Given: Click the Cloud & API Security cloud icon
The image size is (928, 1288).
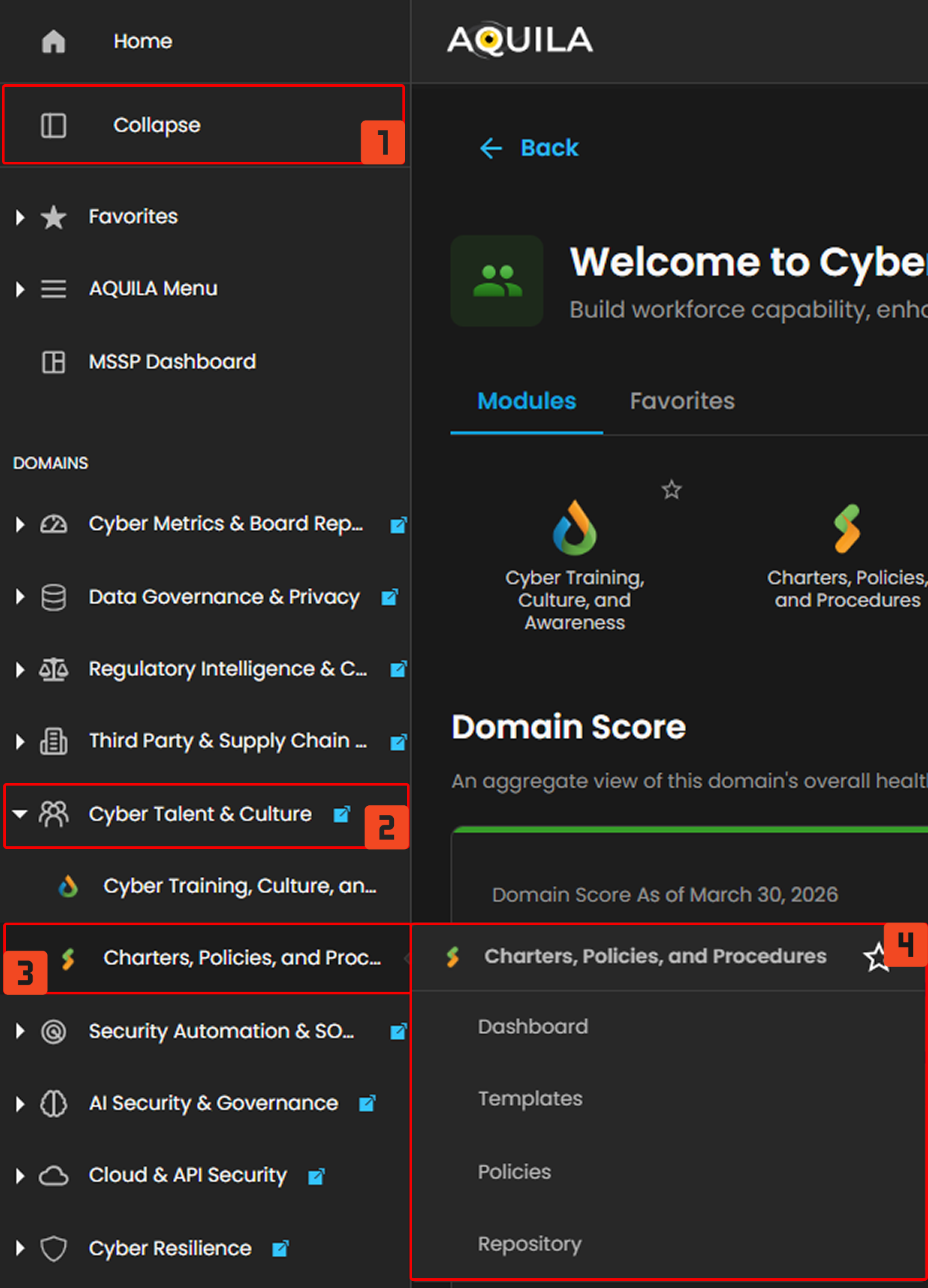Looking at the screenshot, I should coord(53,1176).
